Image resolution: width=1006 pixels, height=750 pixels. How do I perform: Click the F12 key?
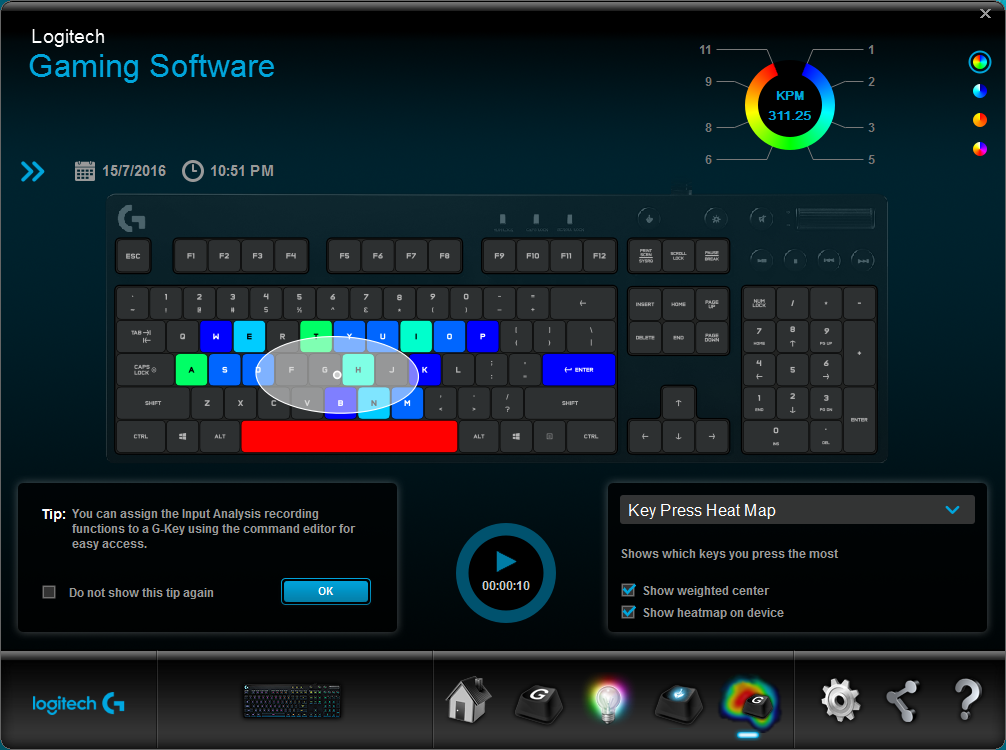click(599, 256)
